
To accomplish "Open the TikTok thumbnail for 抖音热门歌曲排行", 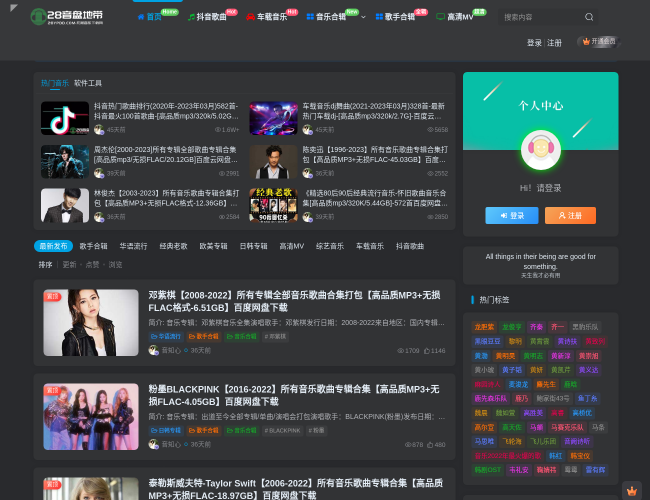I will pyautogui.click(x=65, y=118).
